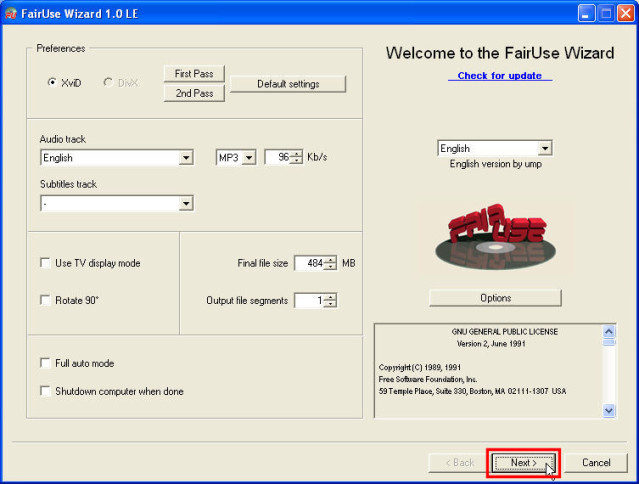Click Next to continue the wizard
The height and width of the screenshot is (484, 639).
[x=523, y=463]
